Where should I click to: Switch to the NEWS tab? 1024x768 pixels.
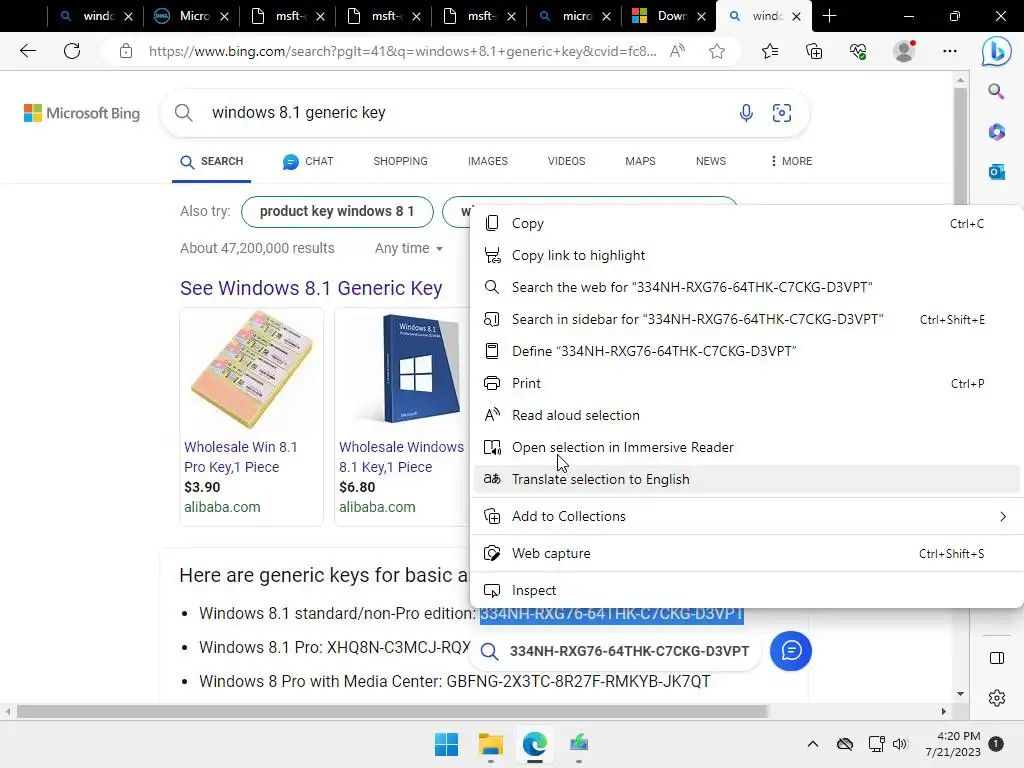coord(711,161)
